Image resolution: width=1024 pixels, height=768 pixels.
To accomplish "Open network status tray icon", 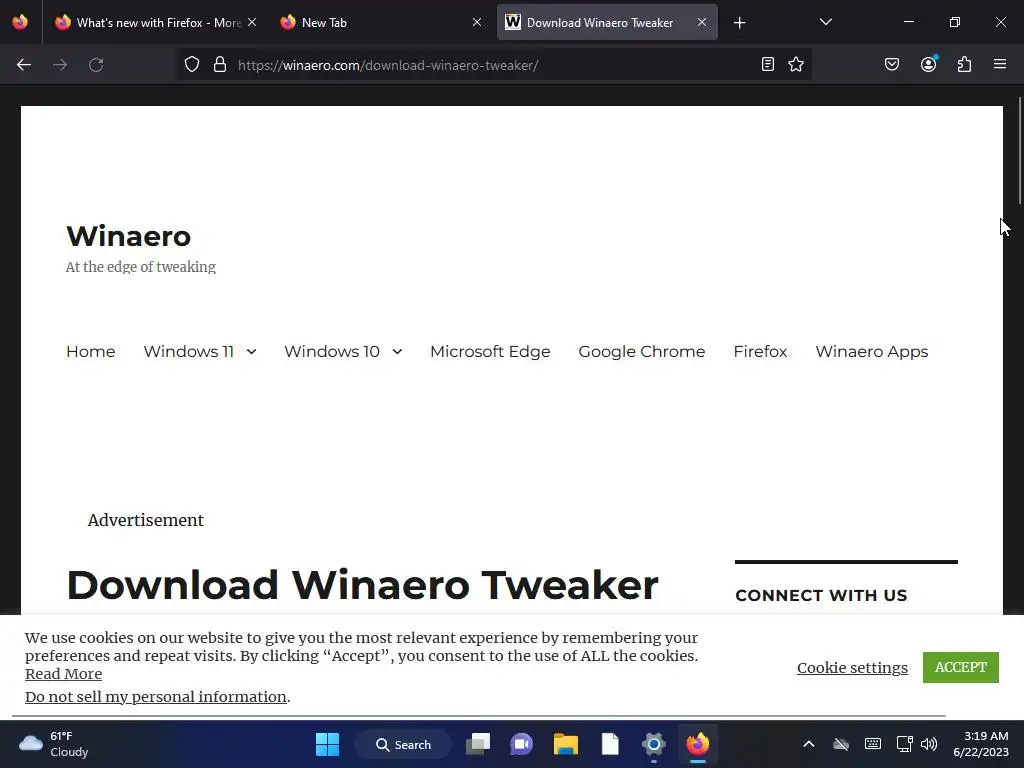I will [904, 744].
